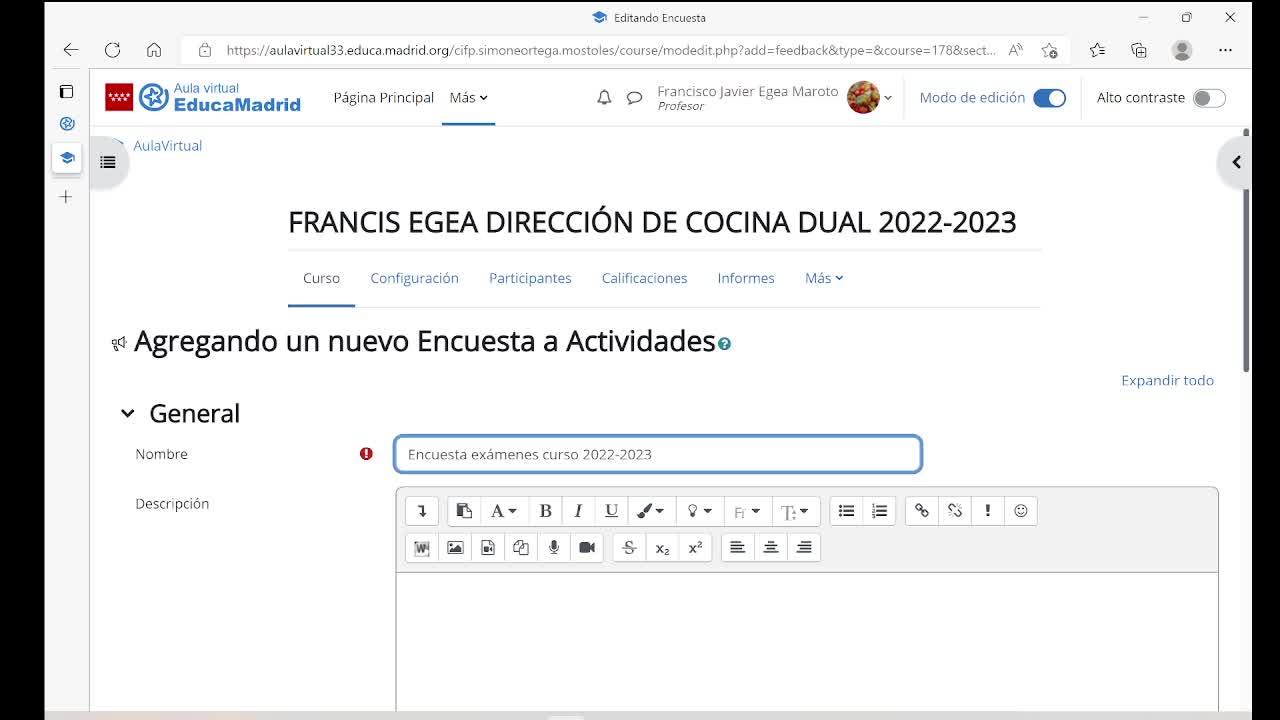Record audio with the microphone icon
The width and height of the screenshot is (1280, 720).
[554, 547]
